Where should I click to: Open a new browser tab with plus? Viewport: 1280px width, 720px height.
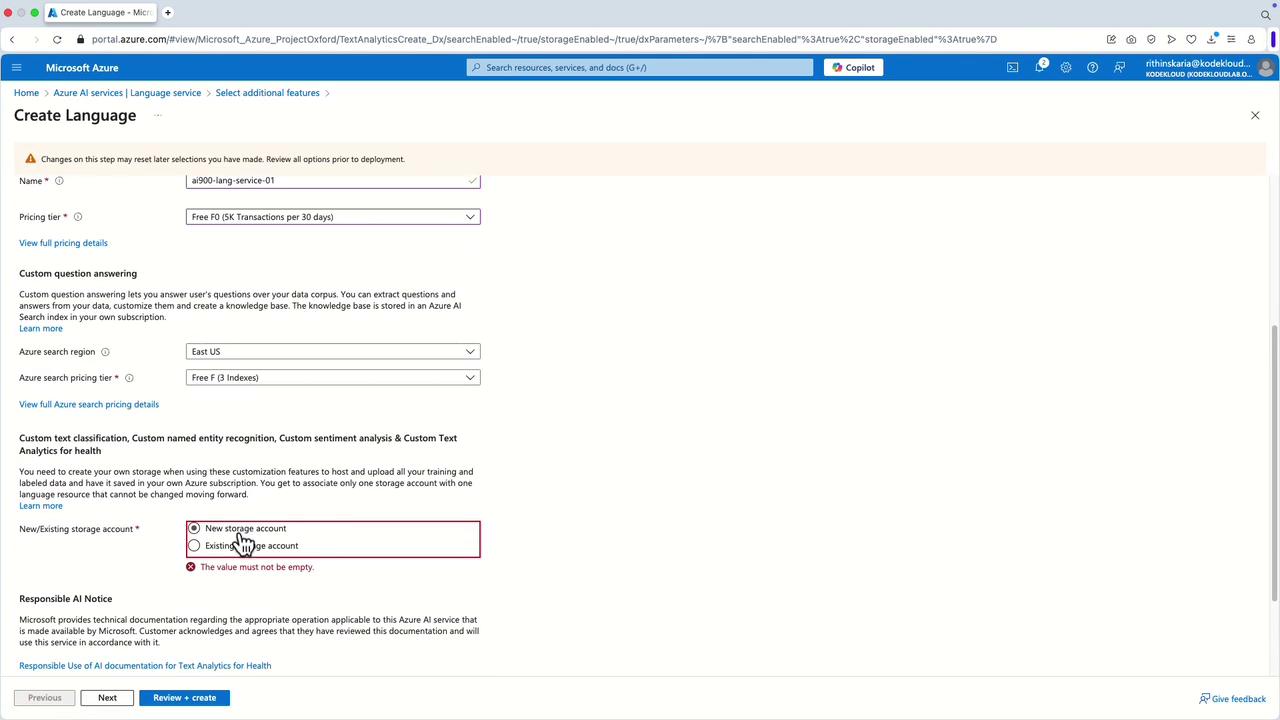click(x=168, y=13)
